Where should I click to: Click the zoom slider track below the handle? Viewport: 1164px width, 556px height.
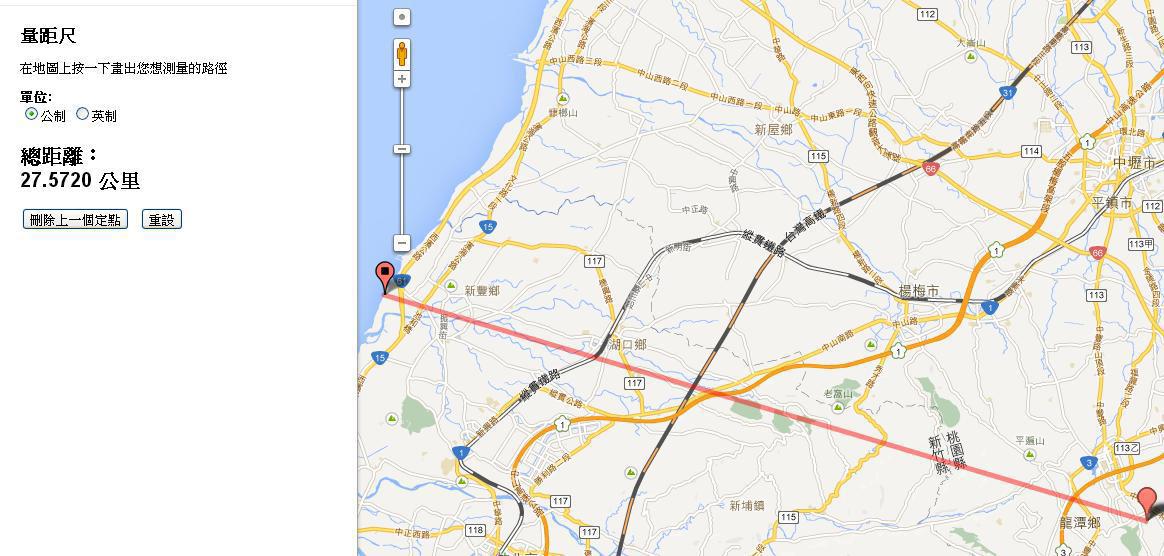coord(402,194)
